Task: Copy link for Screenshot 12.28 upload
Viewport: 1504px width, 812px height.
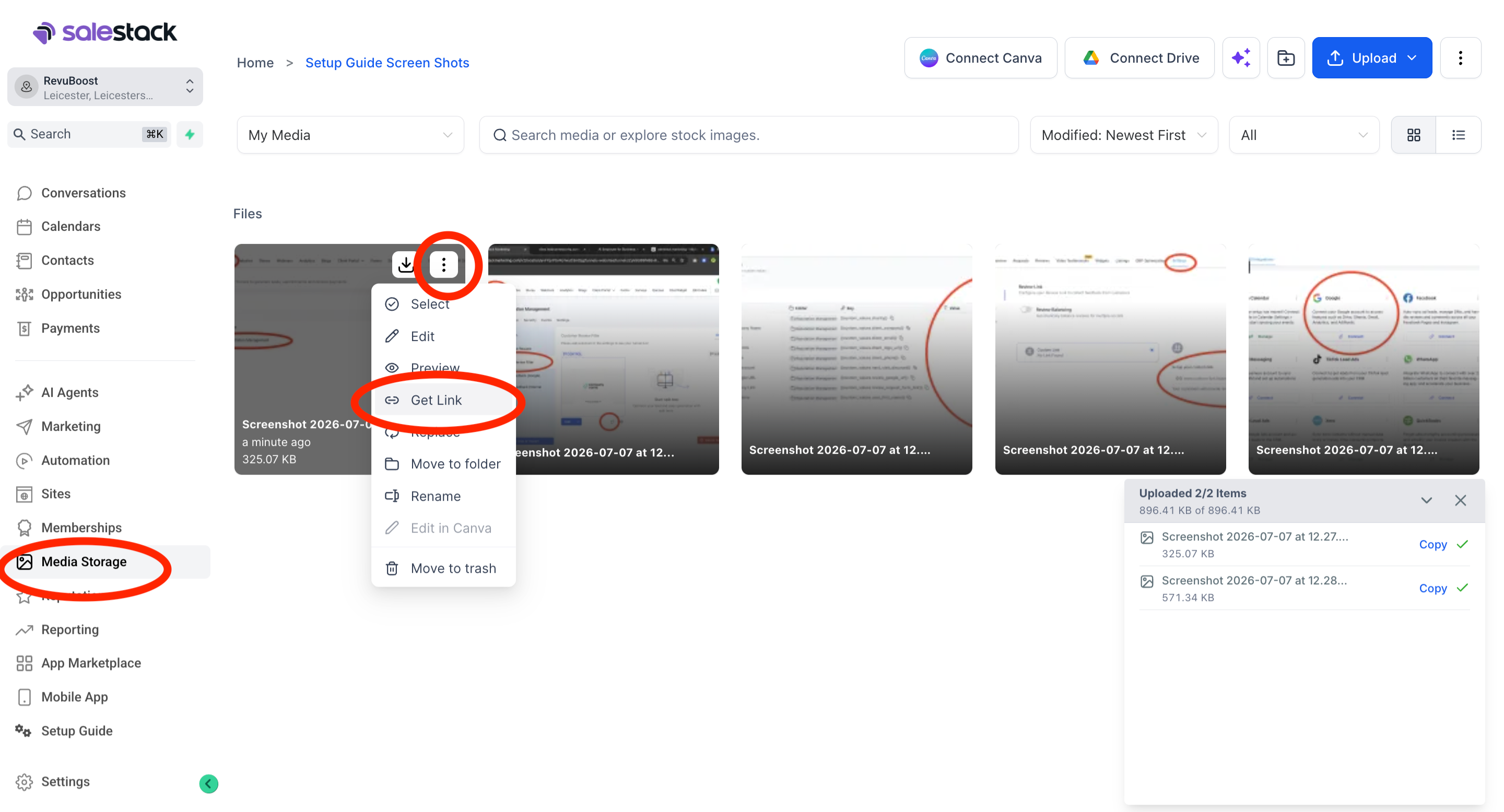Action: (1432, 588)
